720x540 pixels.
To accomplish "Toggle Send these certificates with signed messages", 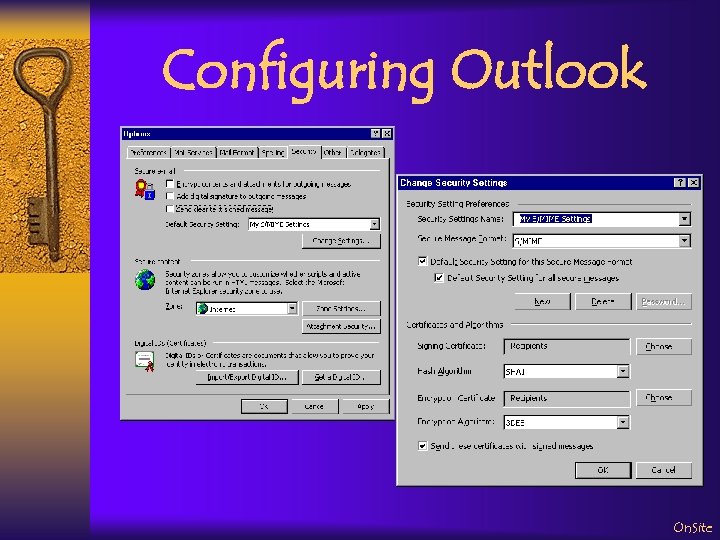I will 422,445.
